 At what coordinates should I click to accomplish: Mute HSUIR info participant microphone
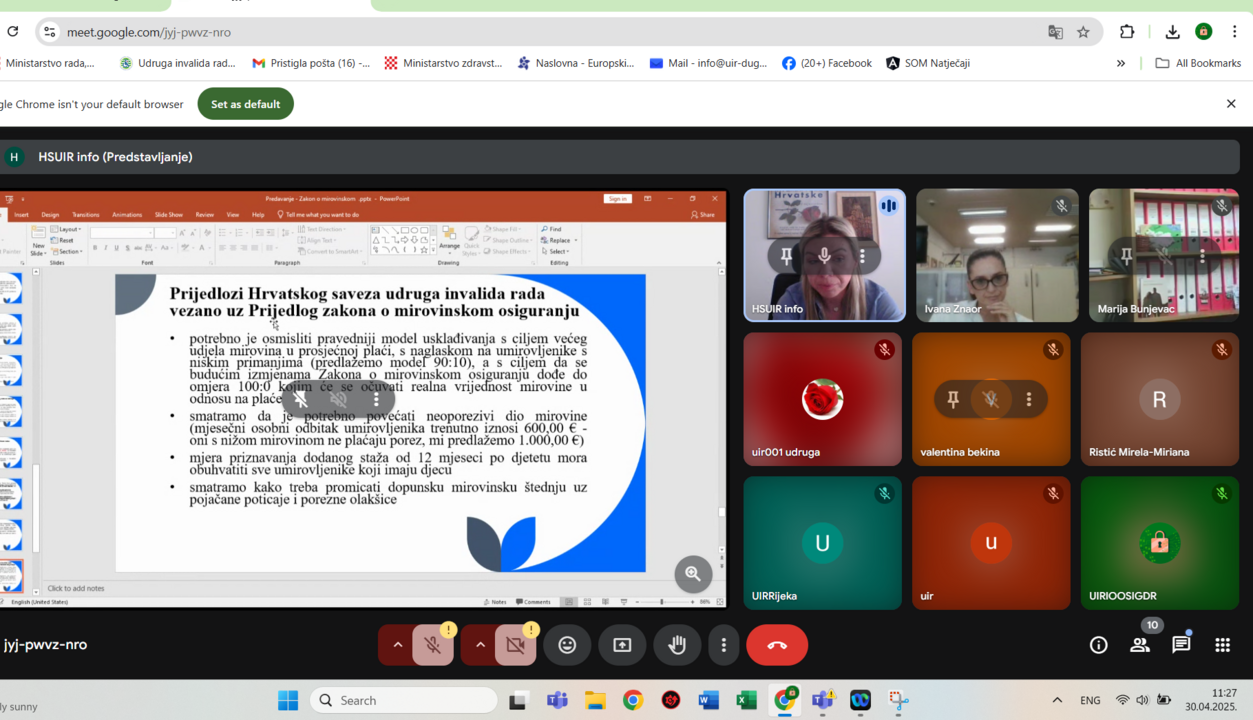coord(824,256)
